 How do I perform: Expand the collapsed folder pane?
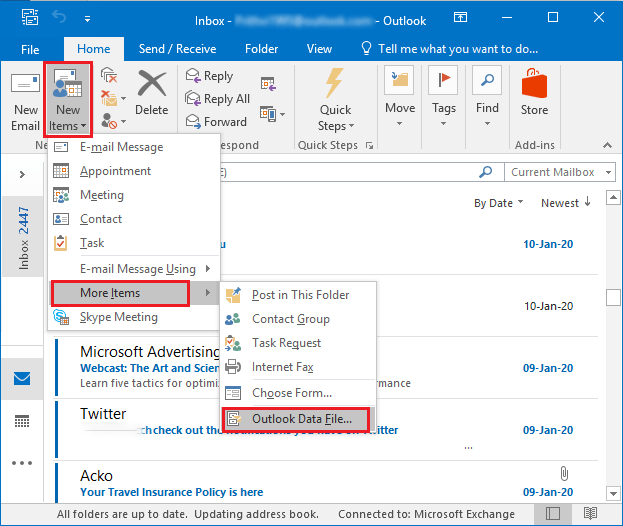pyautogui.click(x=22, y=174)
